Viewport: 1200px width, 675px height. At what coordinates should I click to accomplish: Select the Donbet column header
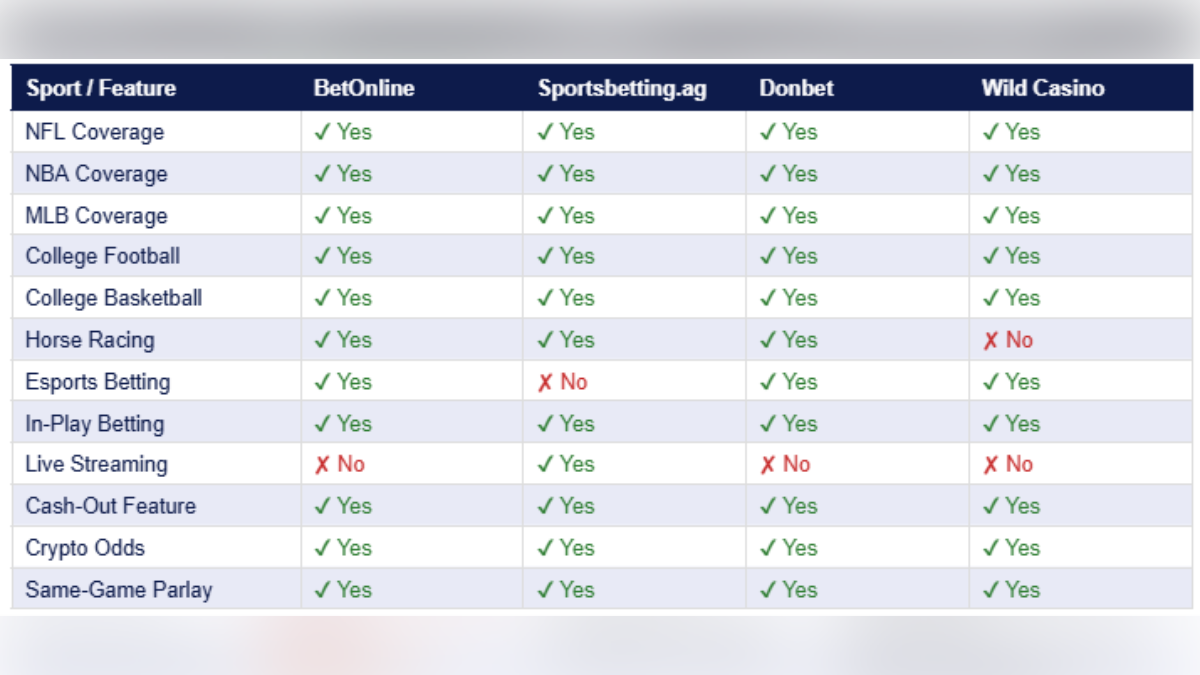795,88
